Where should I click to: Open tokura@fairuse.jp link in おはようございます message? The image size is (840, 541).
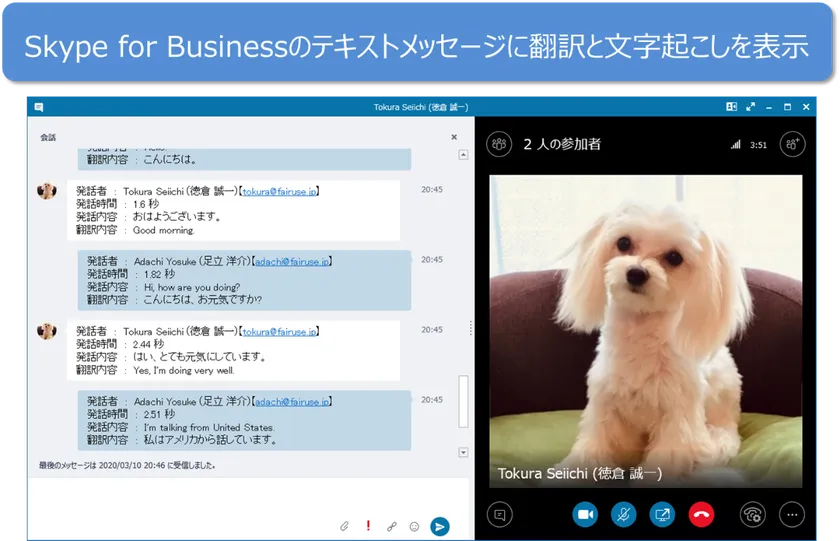279,192
